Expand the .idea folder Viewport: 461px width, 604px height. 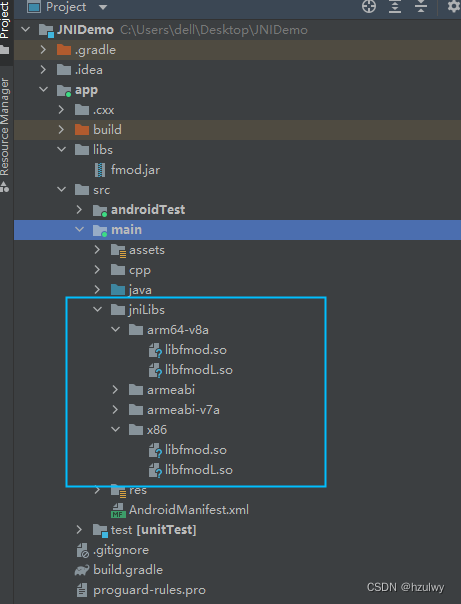(x=43, y=69)
